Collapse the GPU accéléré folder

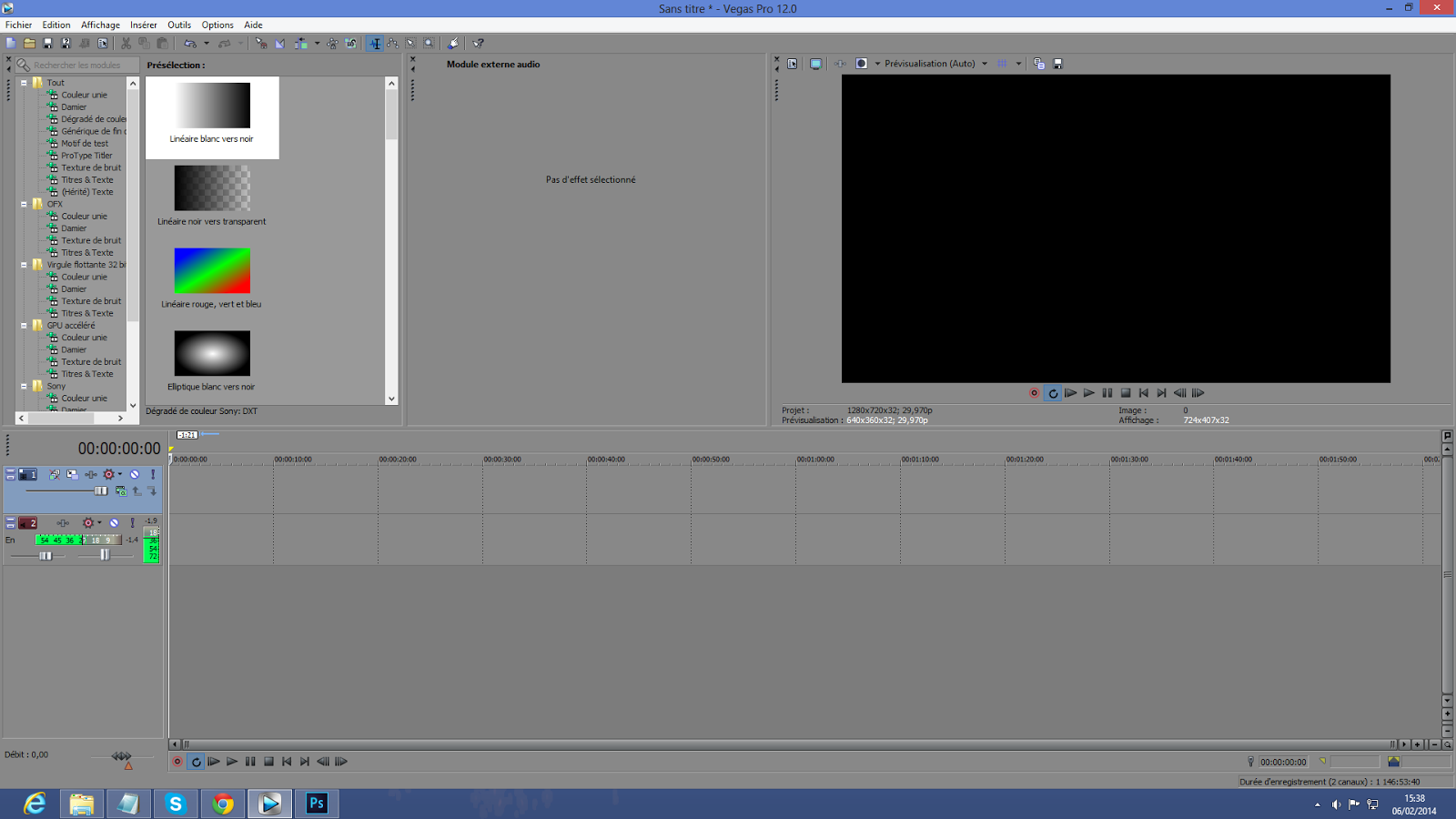24,325
